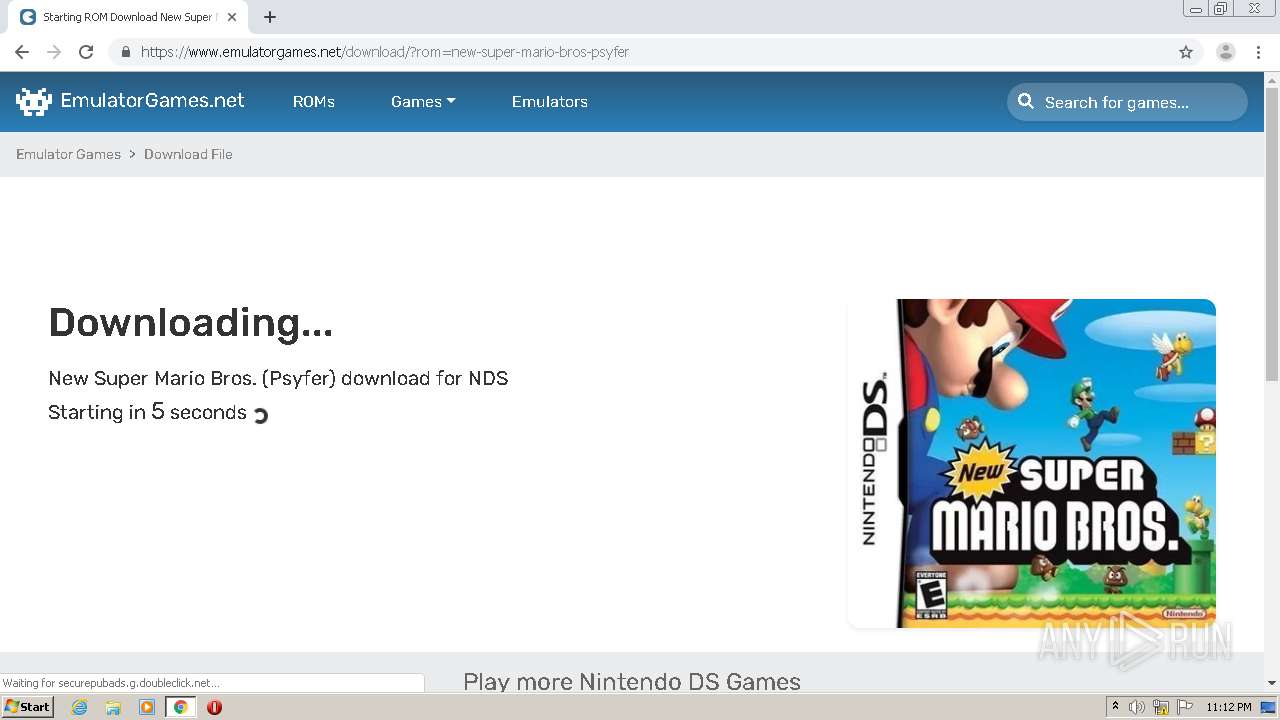Click the 11:12 PM taskbar clock
Viewport: 1280px width, 720px height.
click(1229, 707)
